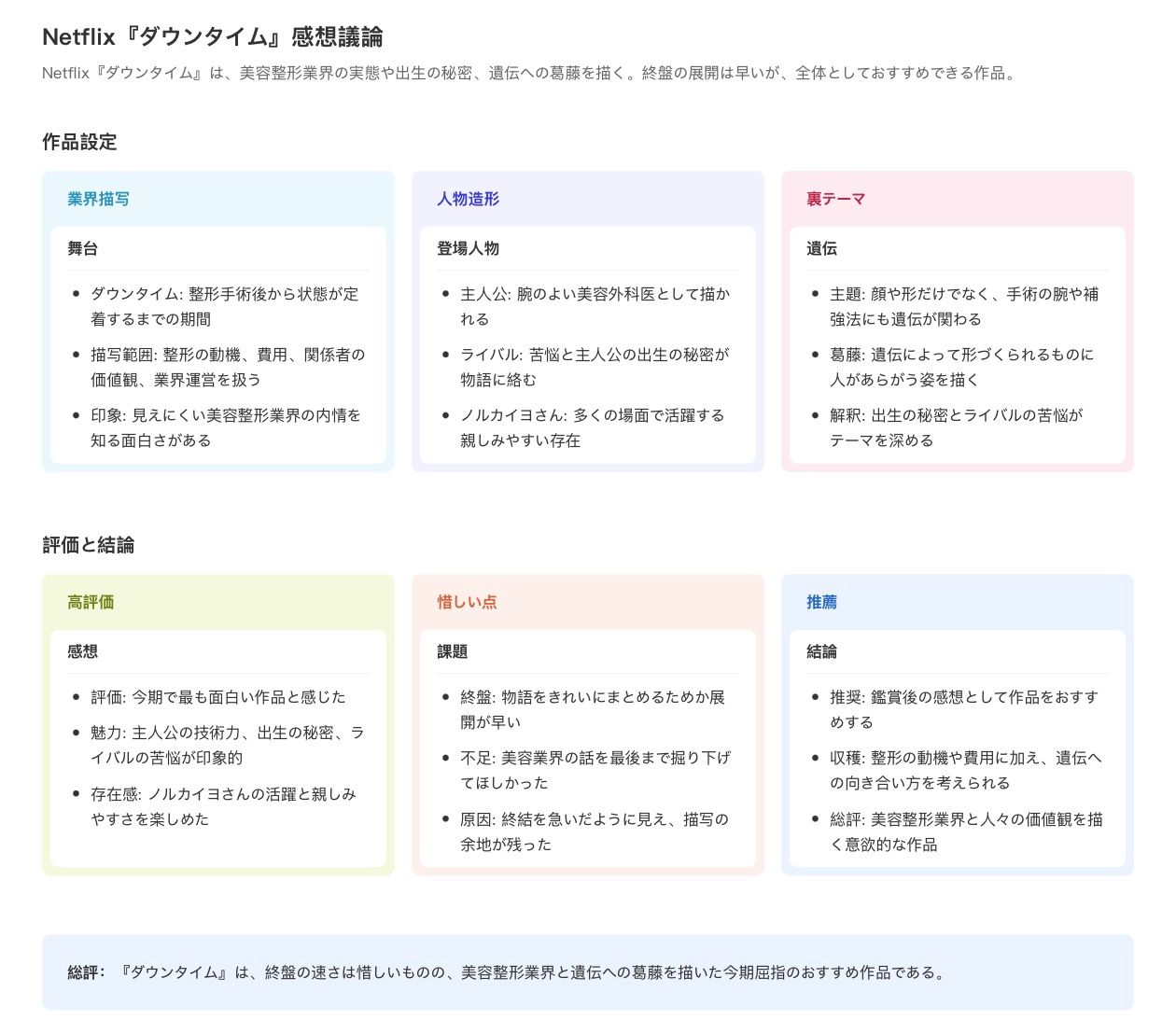Select the 結論 subheading

(821, 651)
